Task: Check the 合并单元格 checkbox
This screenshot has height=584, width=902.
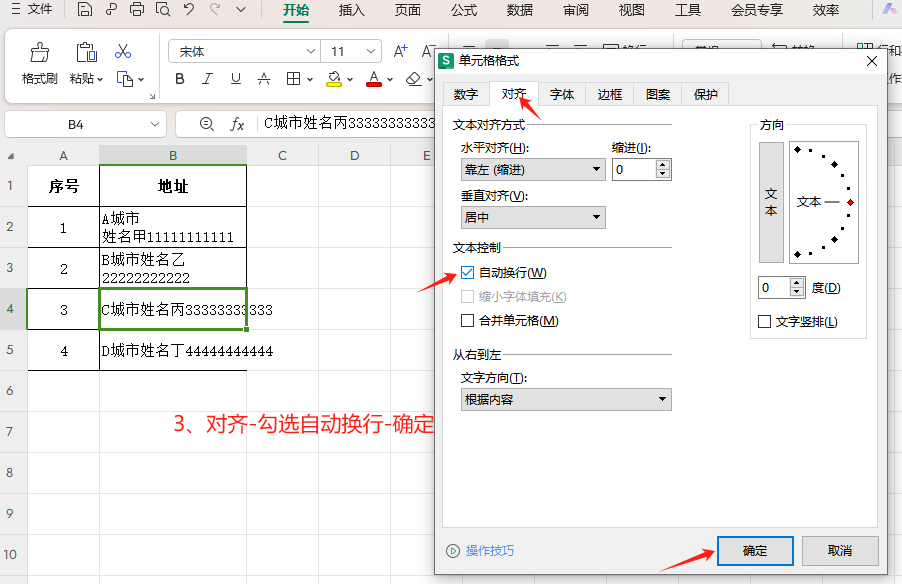Action: coord(467,320)
